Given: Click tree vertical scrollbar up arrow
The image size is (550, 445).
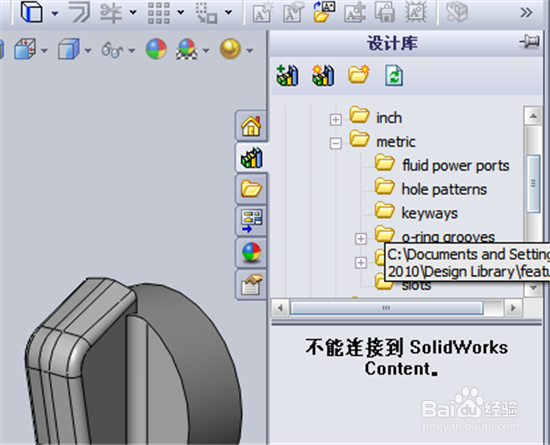Looking at the screenshot, I should coord(533,116).
